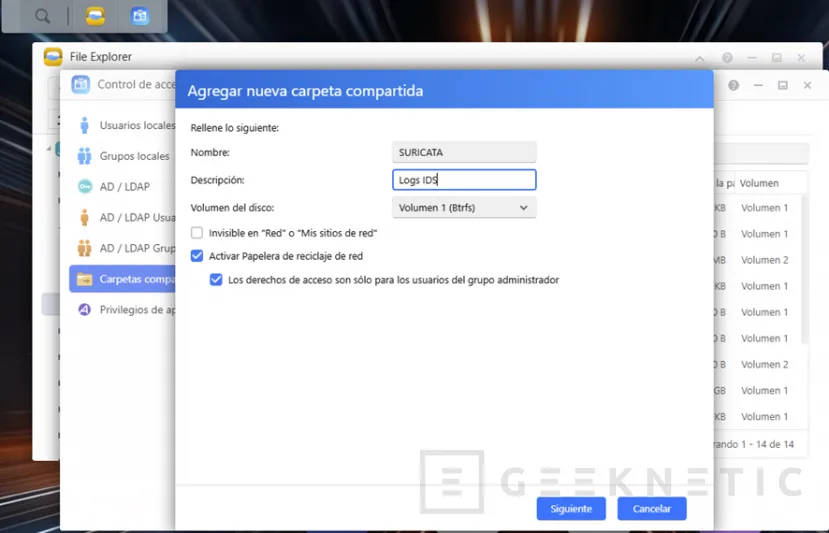
Task: Open Access Control from the taskbar icon
Action: tap(140, 16)
